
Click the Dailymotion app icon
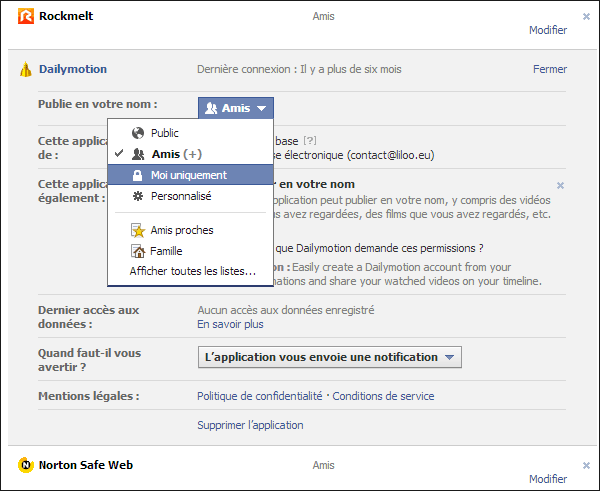[26, 70]
